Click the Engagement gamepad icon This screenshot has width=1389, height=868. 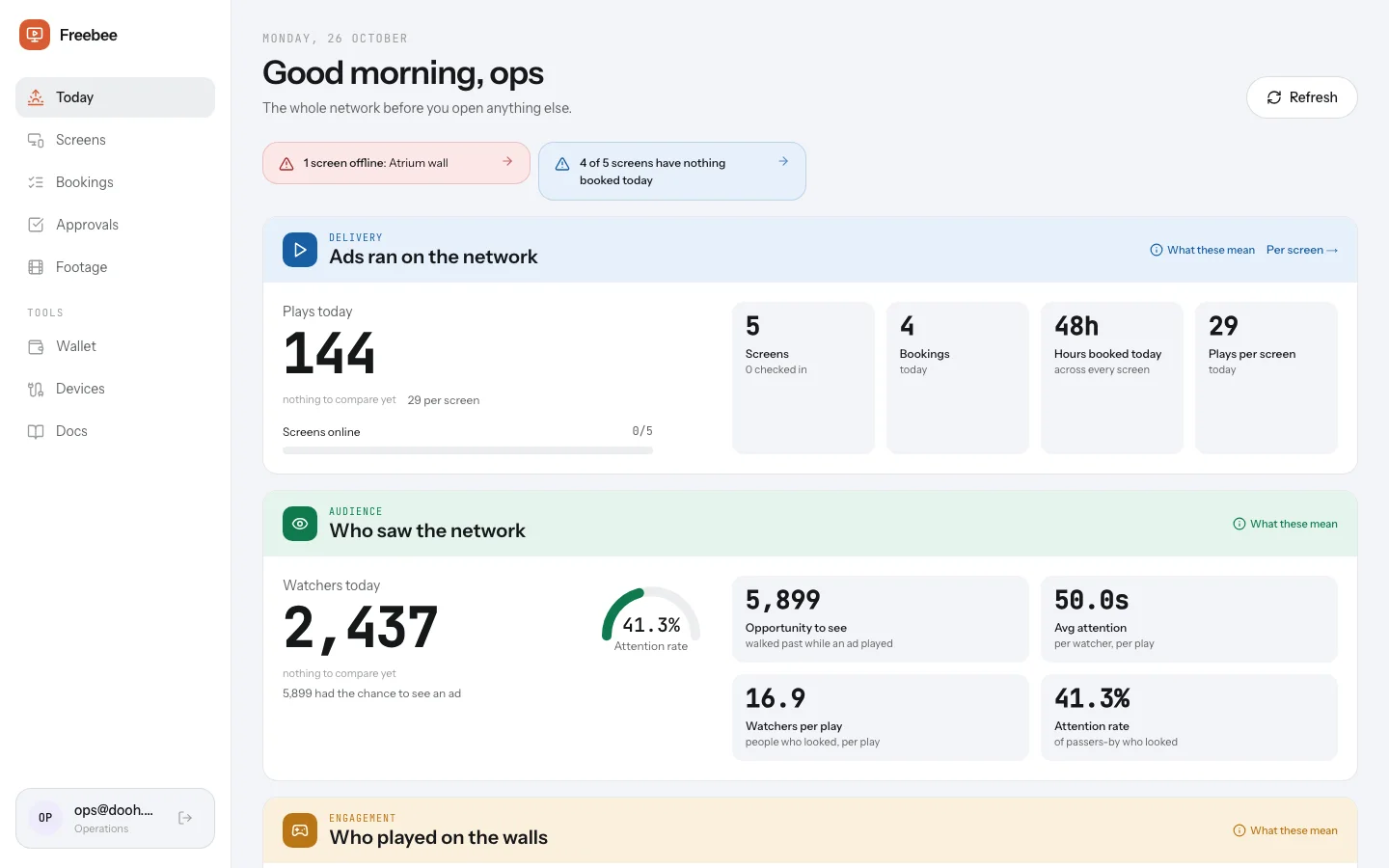point(300,830)
